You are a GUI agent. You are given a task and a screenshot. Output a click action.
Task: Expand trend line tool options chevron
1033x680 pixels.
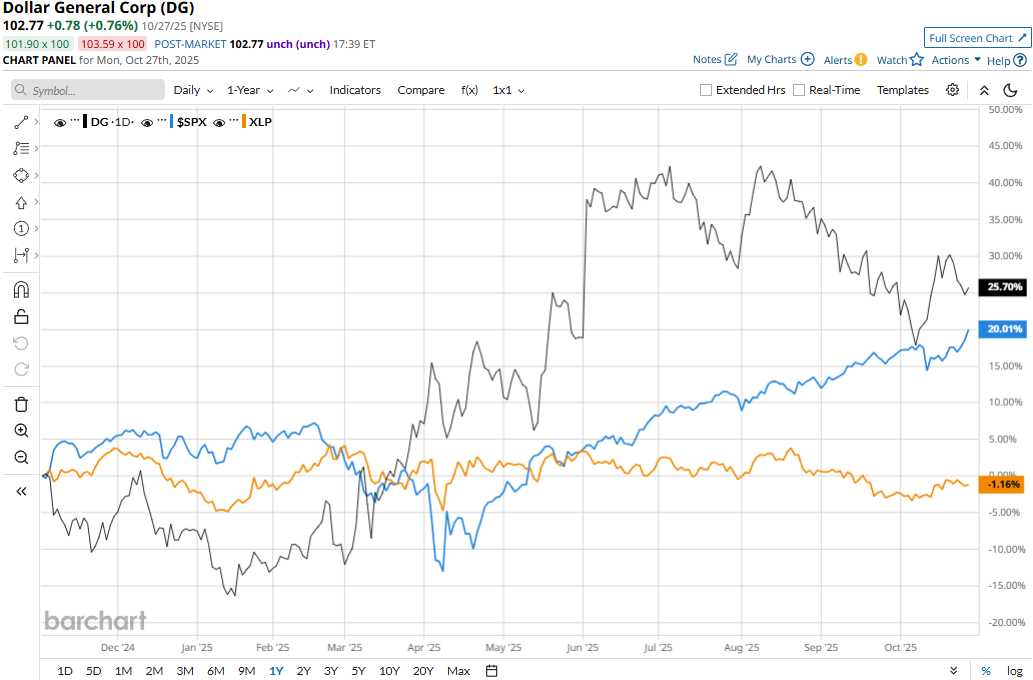(x=36, y=122)
